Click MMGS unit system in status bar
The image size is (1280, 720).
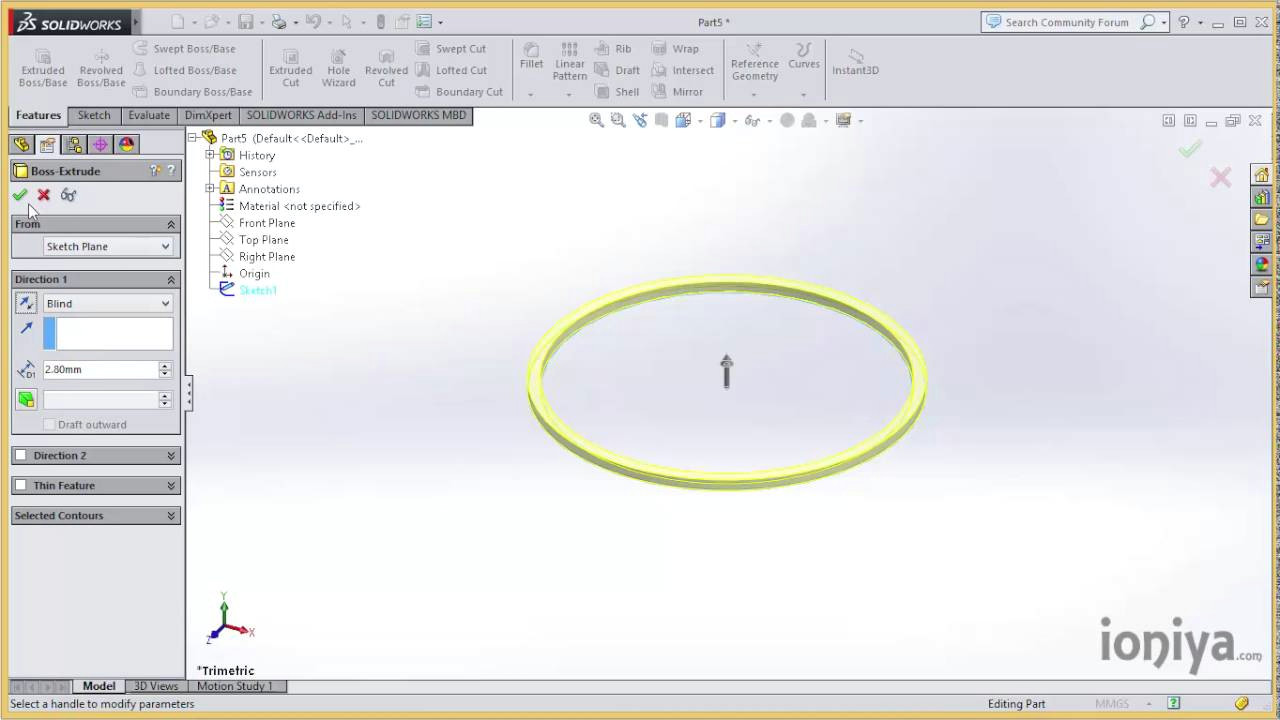coord(1111,704)
